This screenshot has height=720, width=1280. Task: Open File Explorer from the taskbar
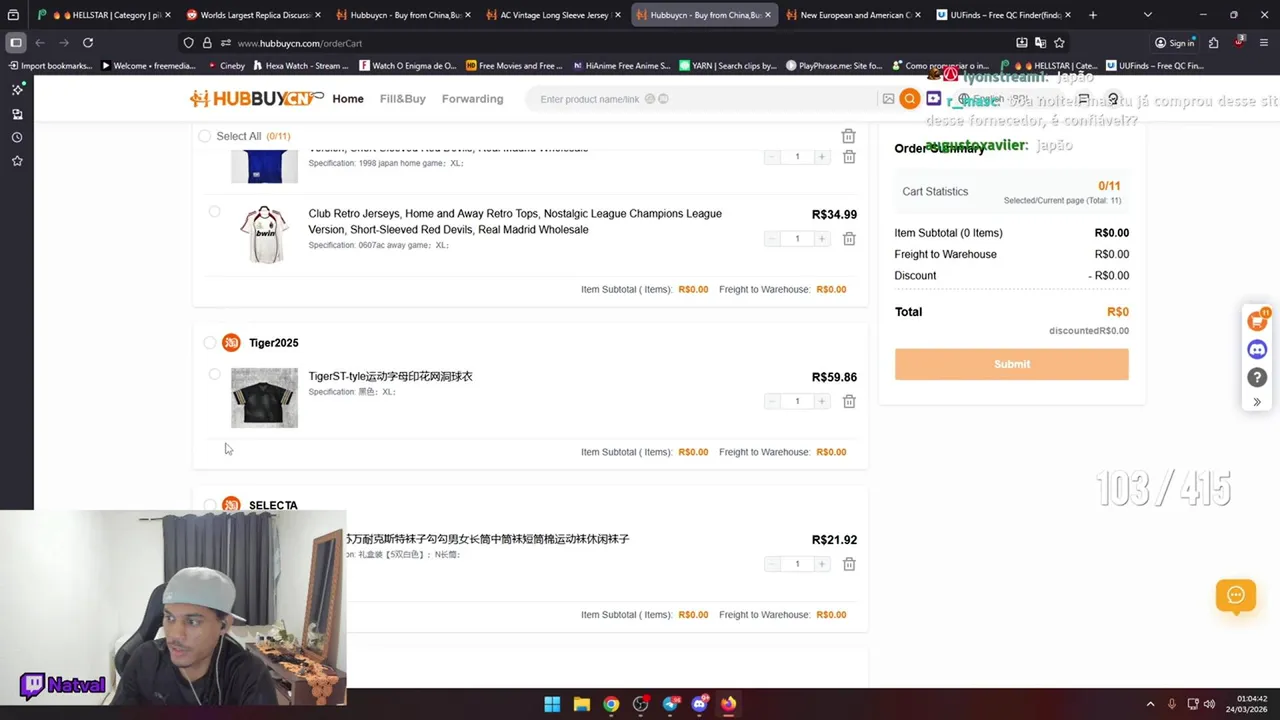581,704
